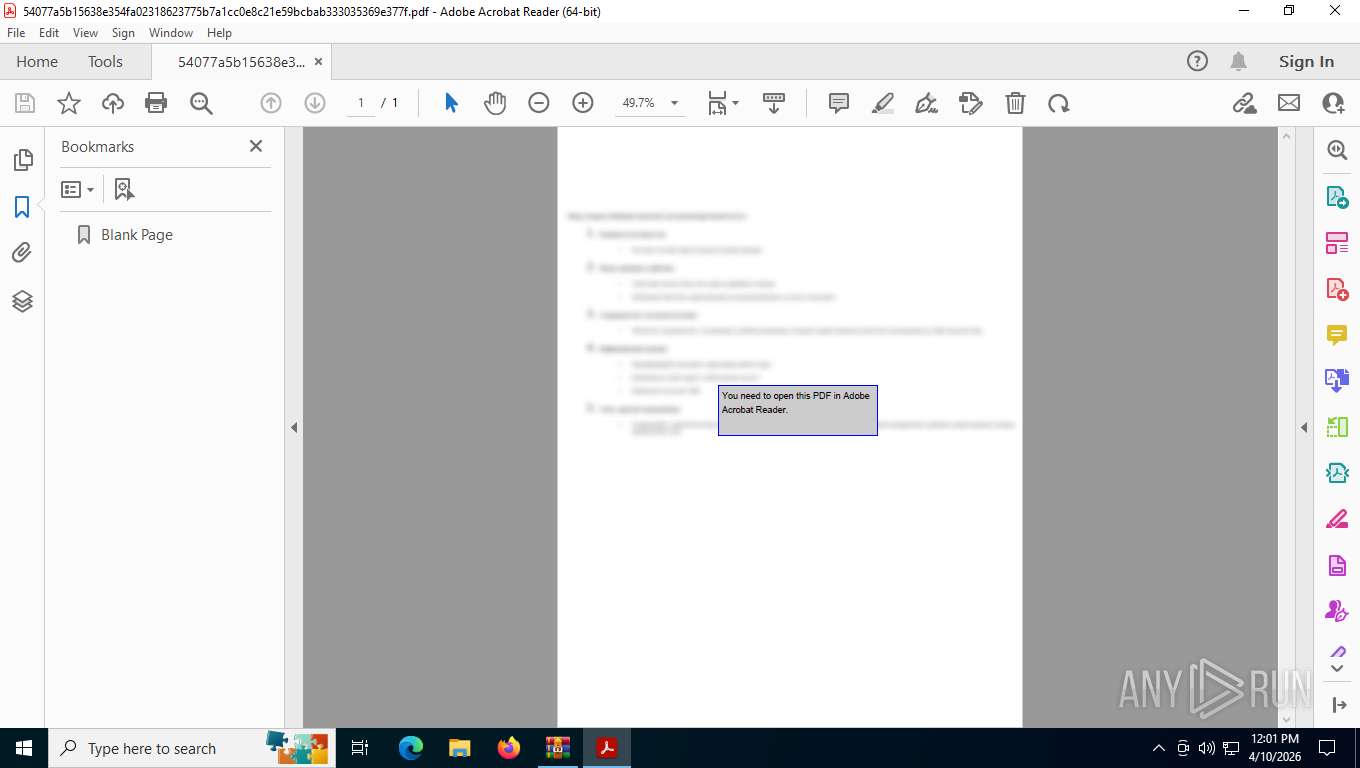Upload file to Adobe cloud
The width and height of the screenshot is (1360, 768).
click(x=113, y=103)
